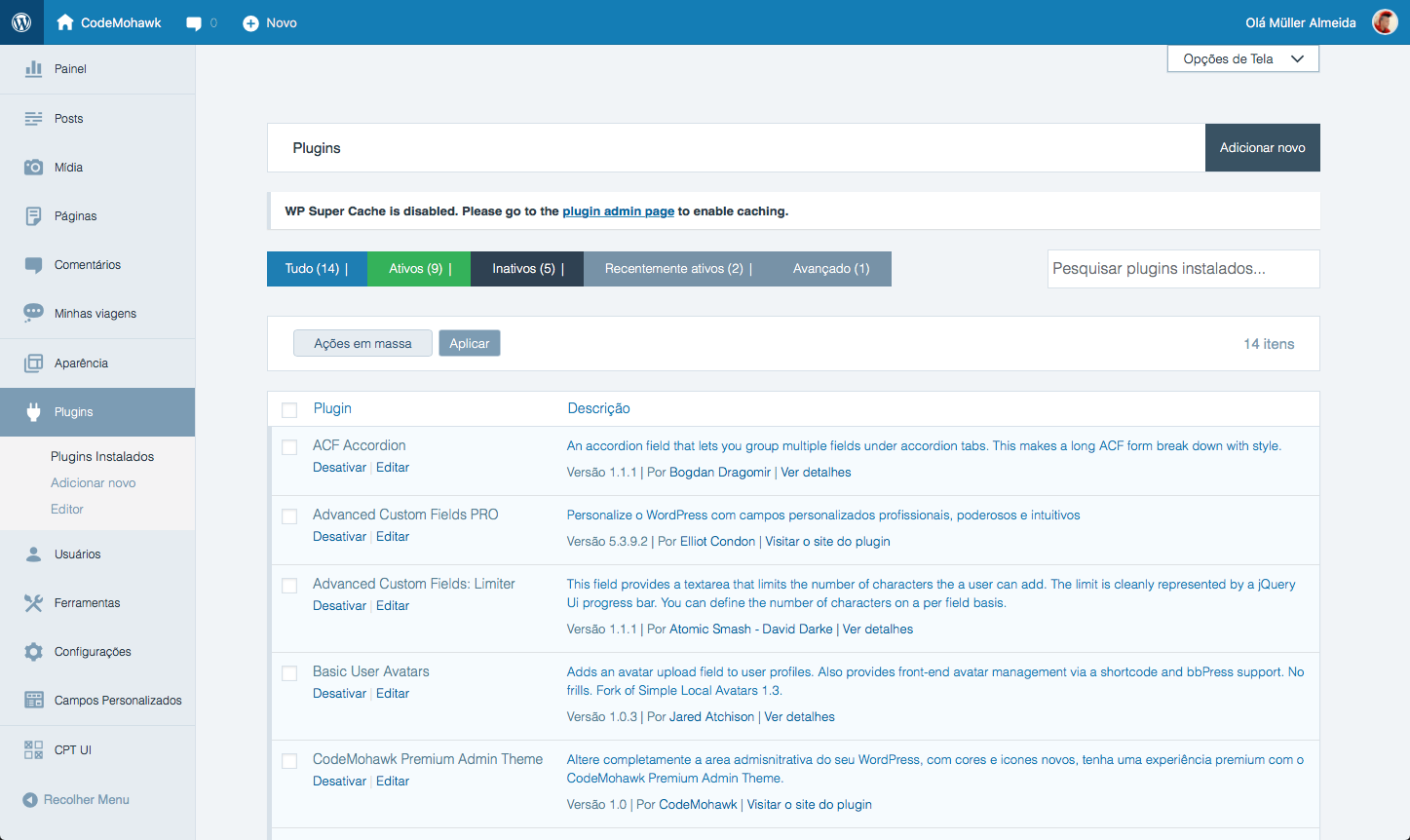Open Atomic Smash - David Darke link

click(750, 630)
